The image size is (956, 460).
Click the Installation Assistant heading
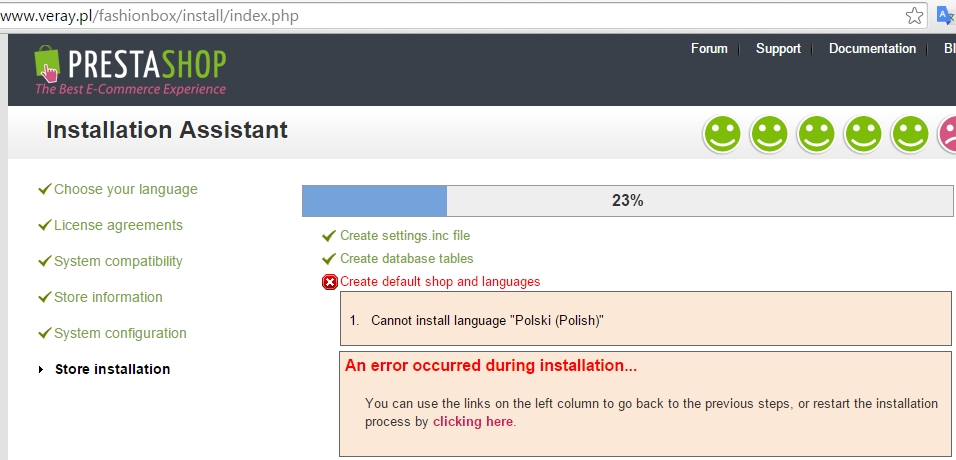point(167,130)
